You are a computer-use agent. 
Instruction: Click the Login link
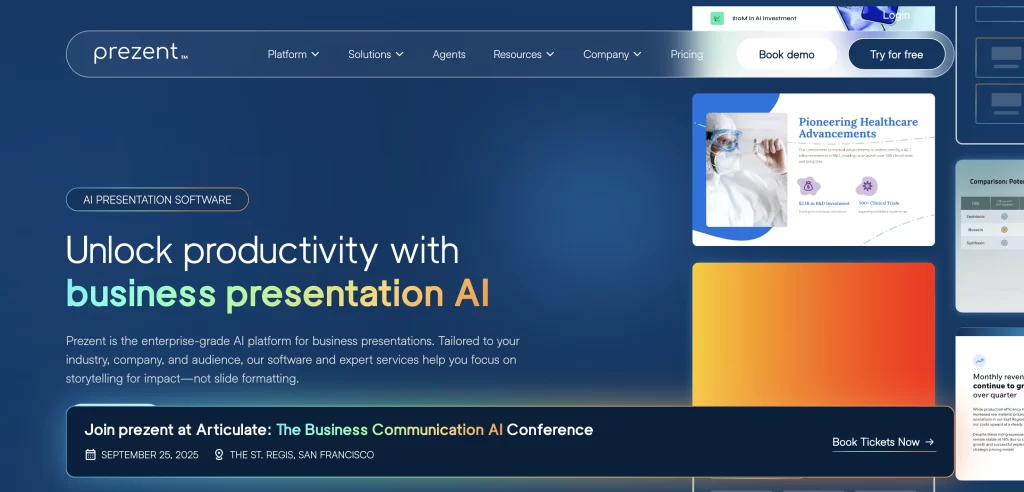point(896,15)
